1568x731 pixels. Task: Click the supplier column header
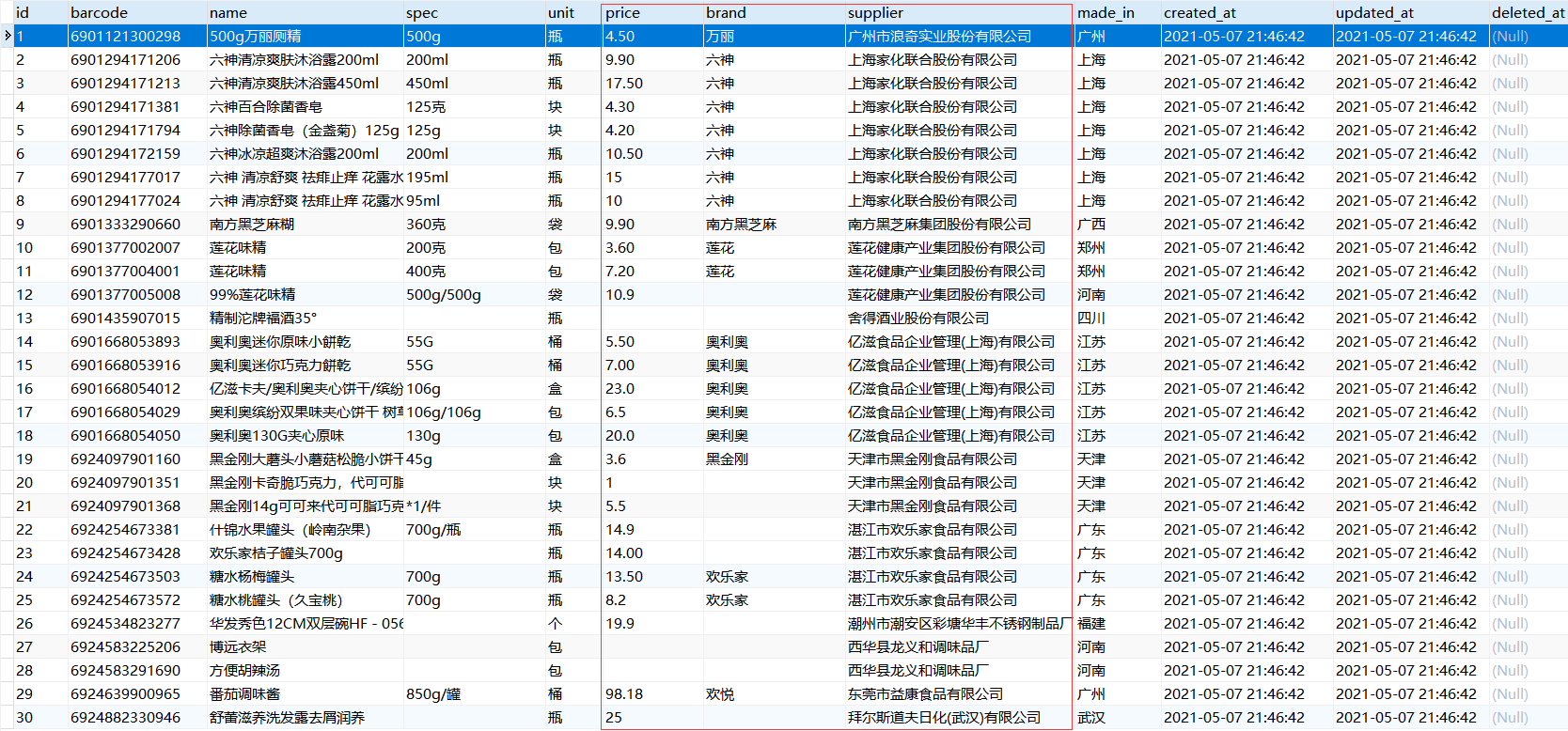(960, 12)
